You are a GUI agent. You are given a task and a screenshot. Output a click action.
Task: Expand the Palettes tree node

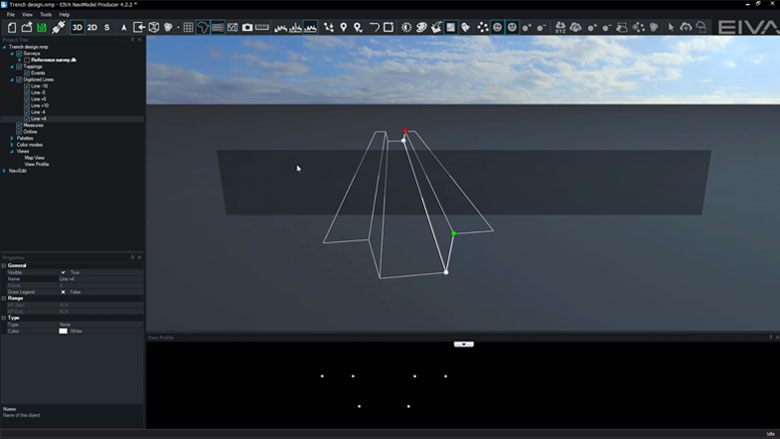(x=12, y=138)
